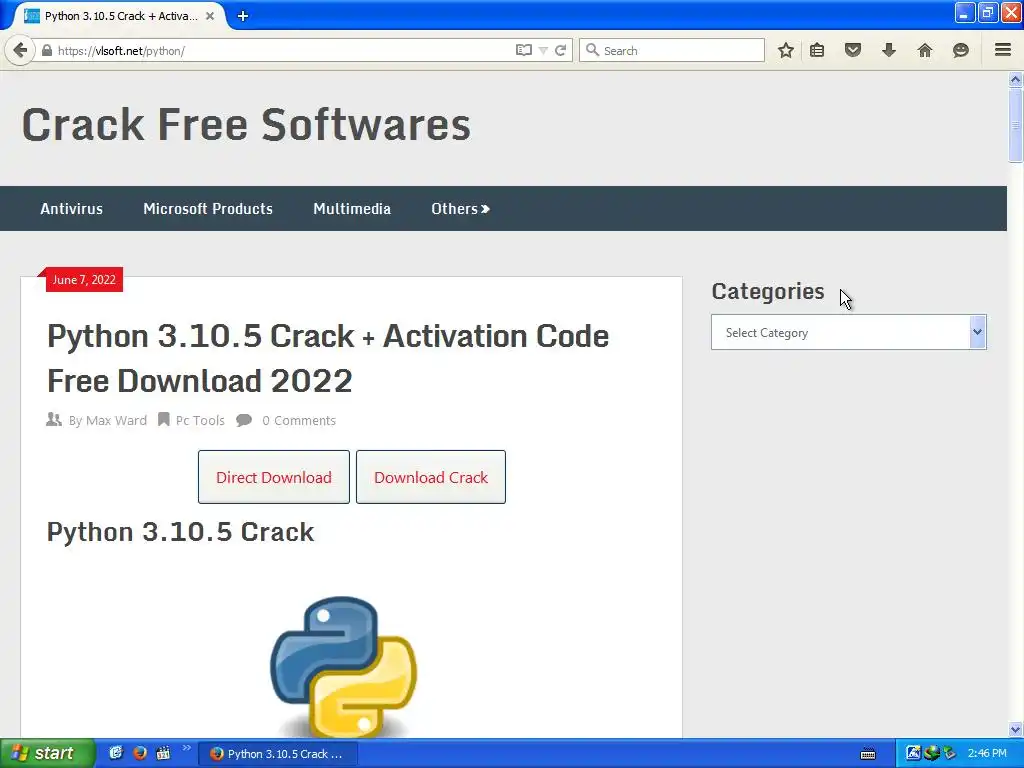1024x768 pixels.
Task: Click the author people icon
Action: pyautogui.click(x=54, y=419)
